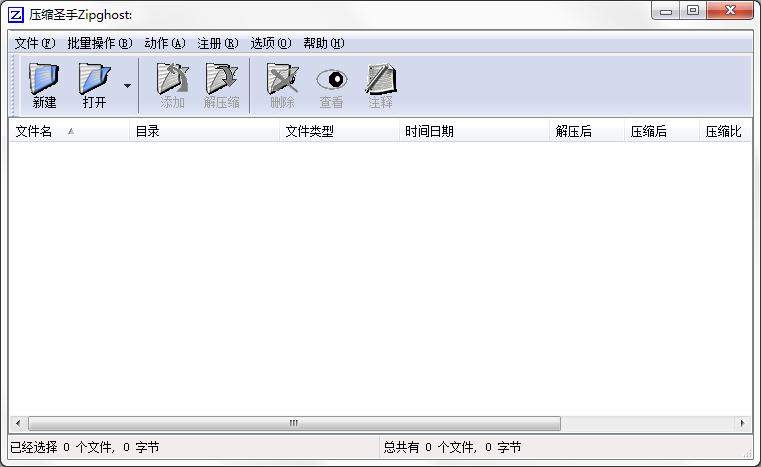The width and height of the screenshot is (761, 467).
Task: Click the 查看 (View) eye icon
Action: pos(331,78)
